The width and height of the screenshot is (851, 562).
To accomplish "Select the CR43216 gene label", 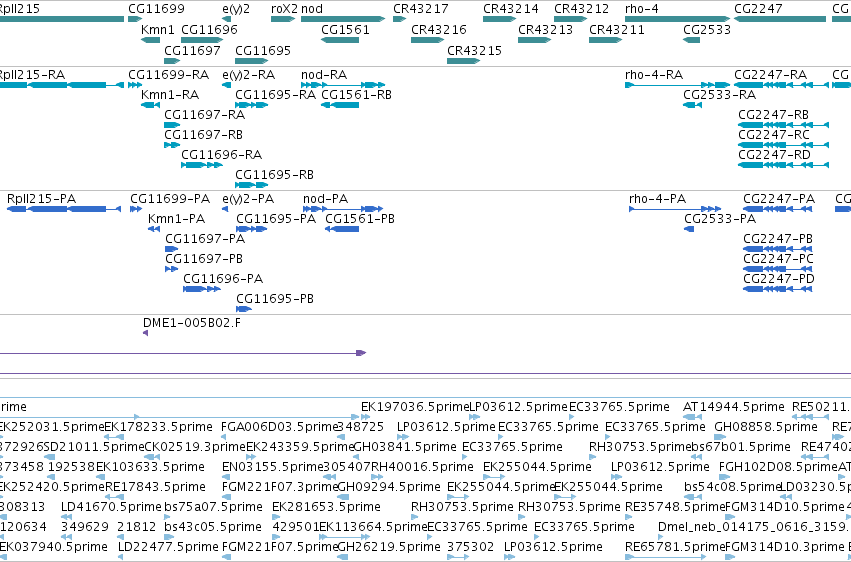I will coord(439,29).
